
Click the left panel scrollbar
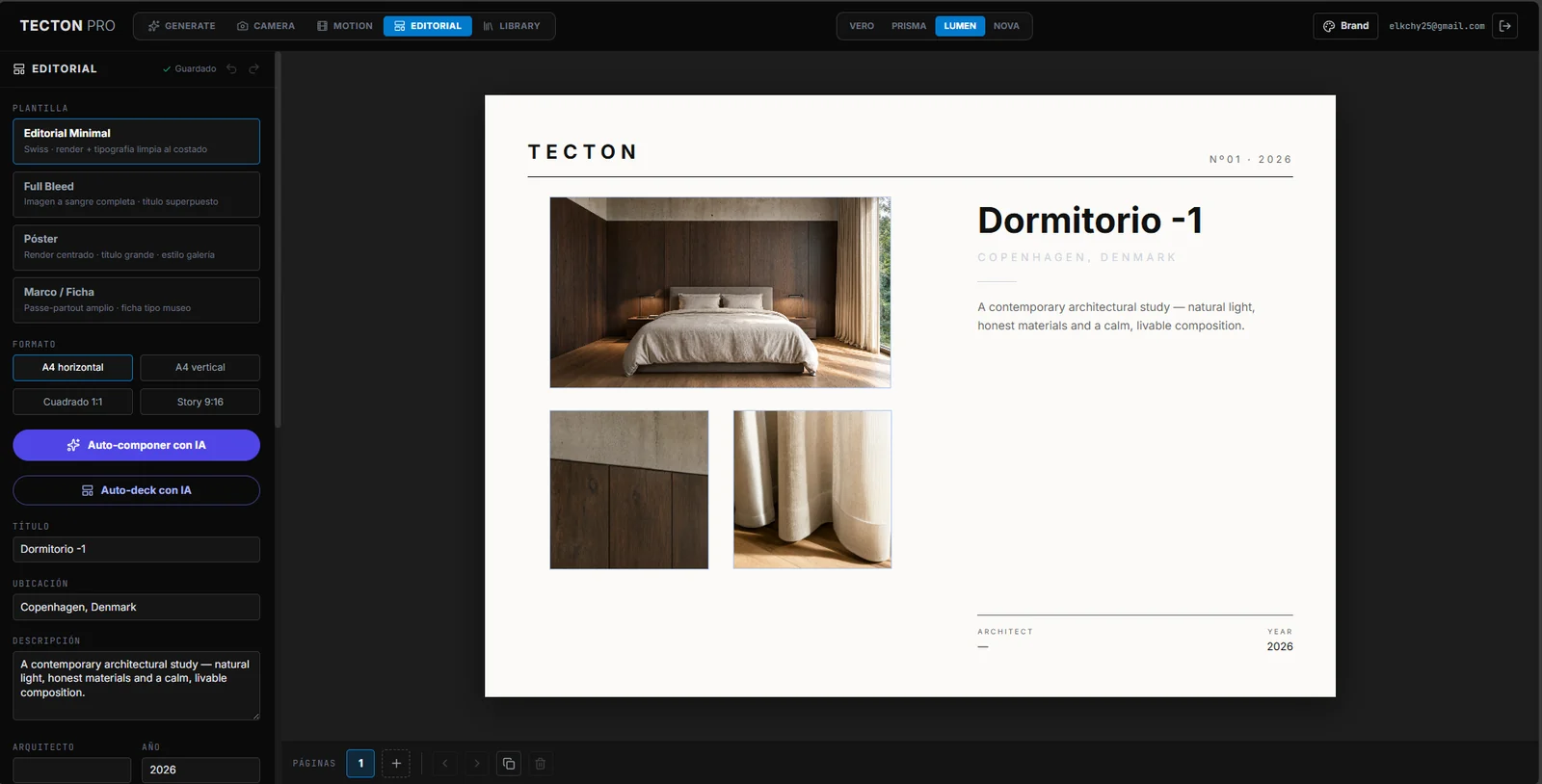coord(278,241)
